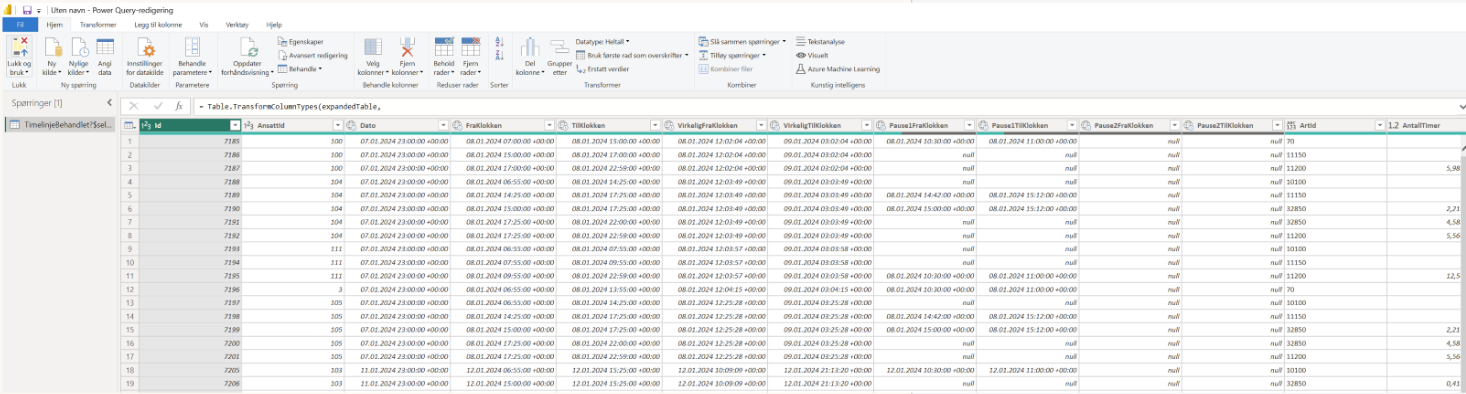Switch to Hjelp tab
The width and height of the screenshot is (1466, 394).
coord(274,24)
